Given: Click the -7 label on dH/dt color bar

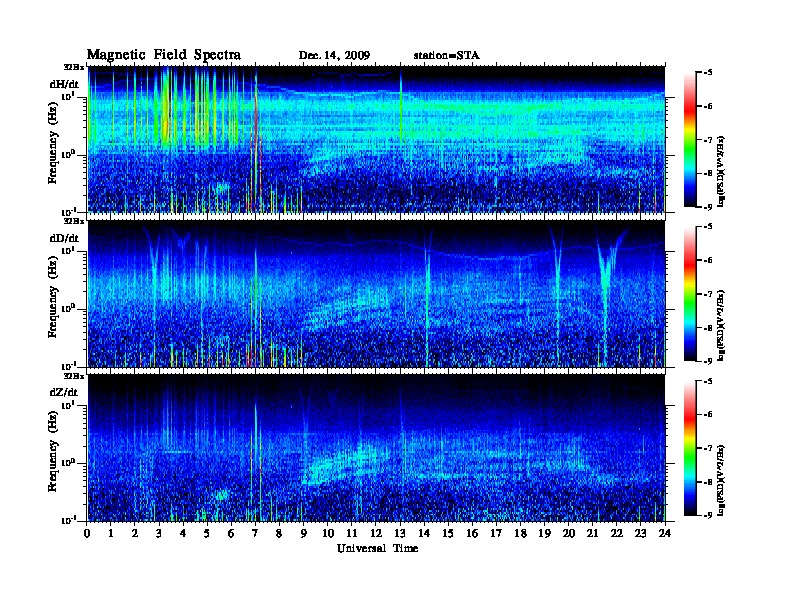Looking at the screenshot, I should pos(708,140).
